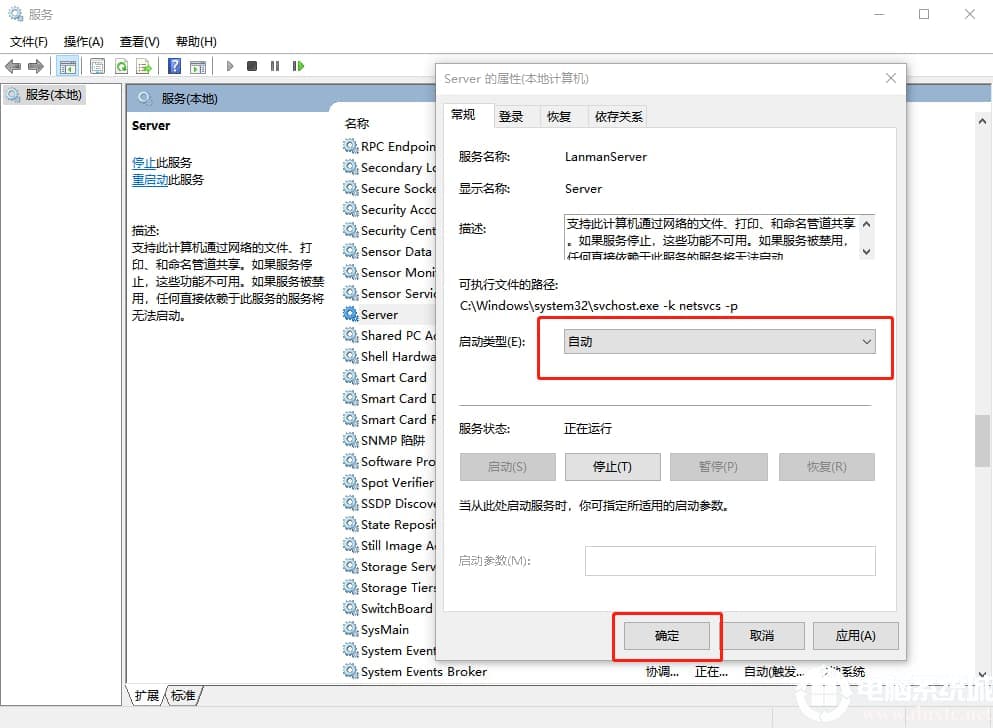The image size is (993, 728).
Task: Click services list scroll up arrow
Action: [982, 120]
